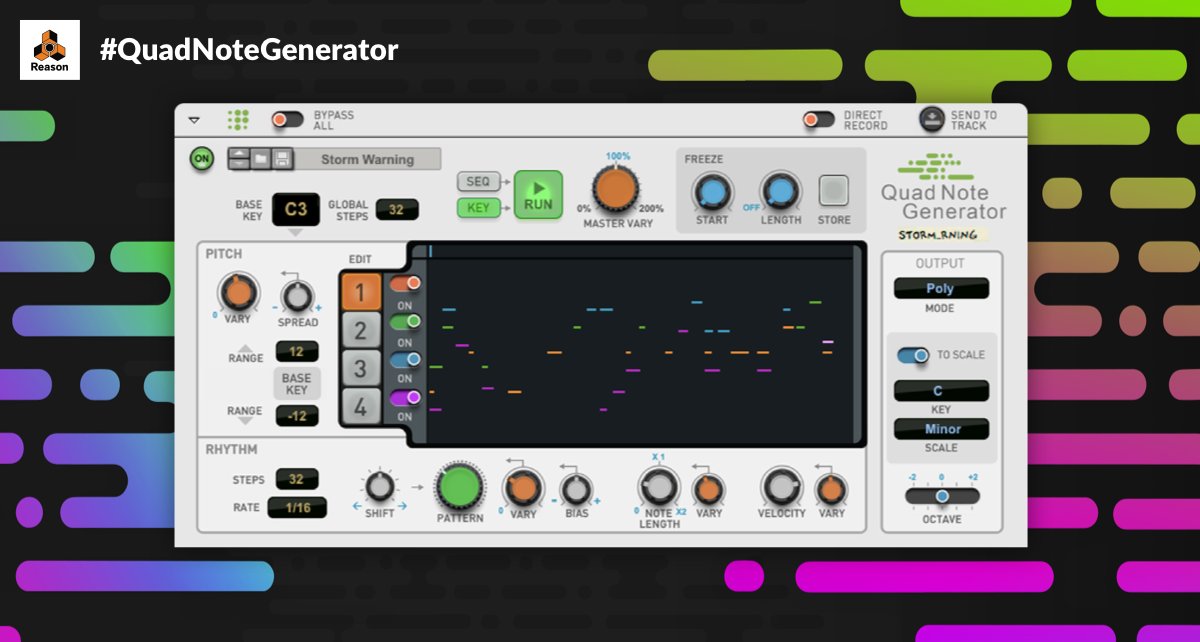Turn the device ON button off
Viewport: 1200px width, 642px height.
[200, 158]
